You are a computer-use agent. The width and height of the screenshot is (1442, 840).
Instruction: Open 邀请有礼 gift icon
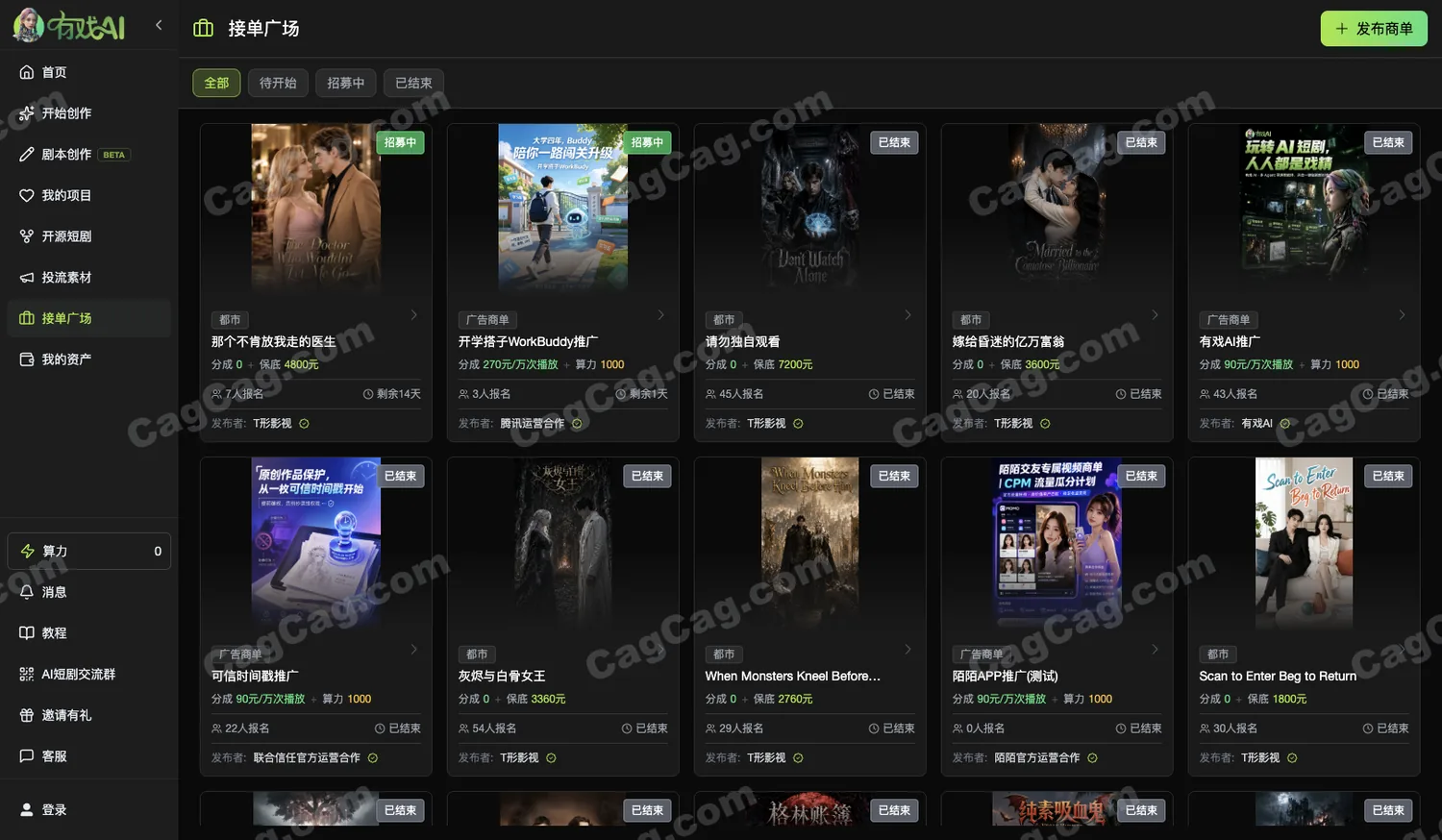[27, 715]
